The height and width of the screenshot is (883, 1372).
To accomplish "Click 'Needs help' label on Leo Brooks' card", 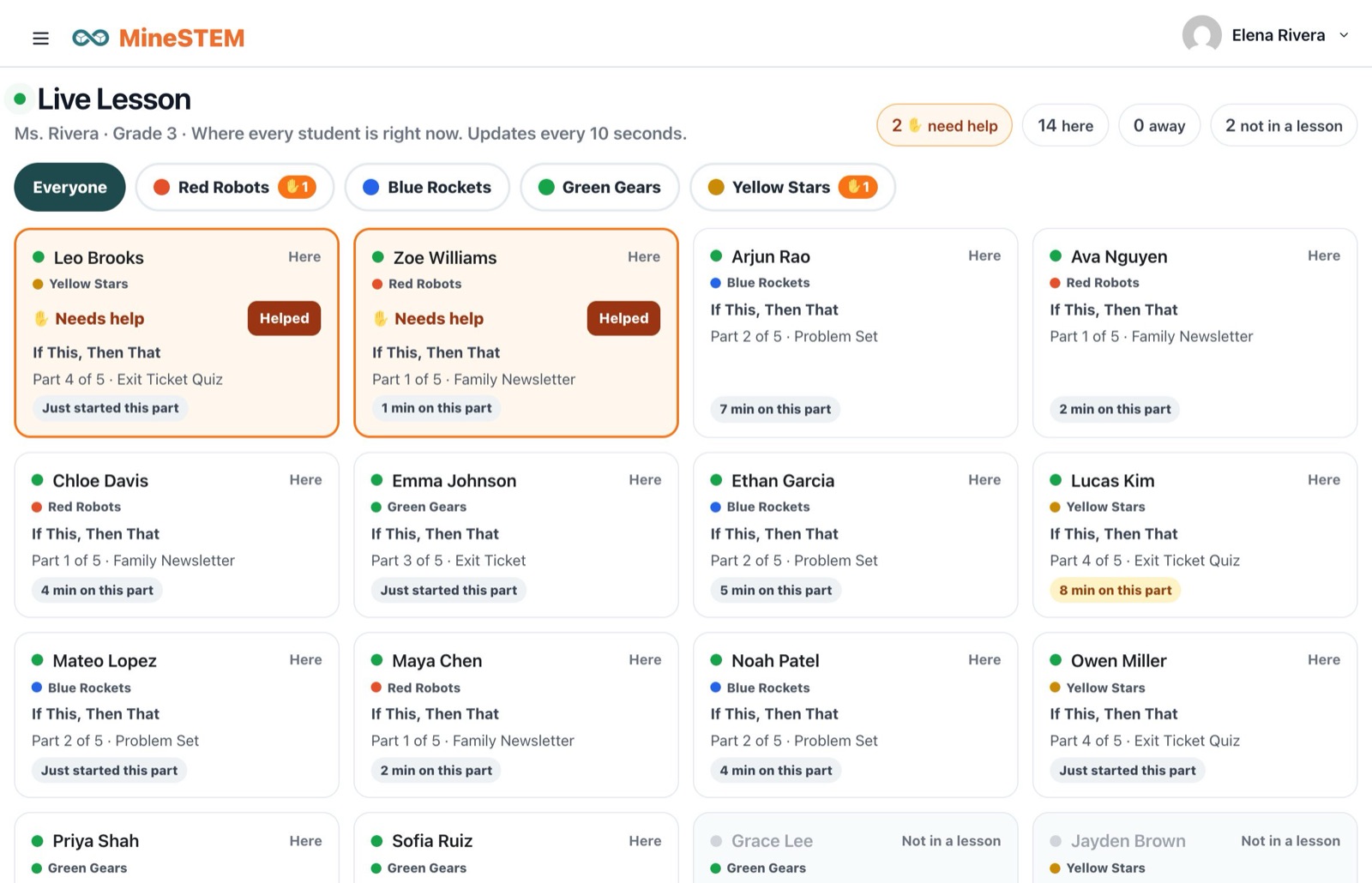I will pos(99,319).
